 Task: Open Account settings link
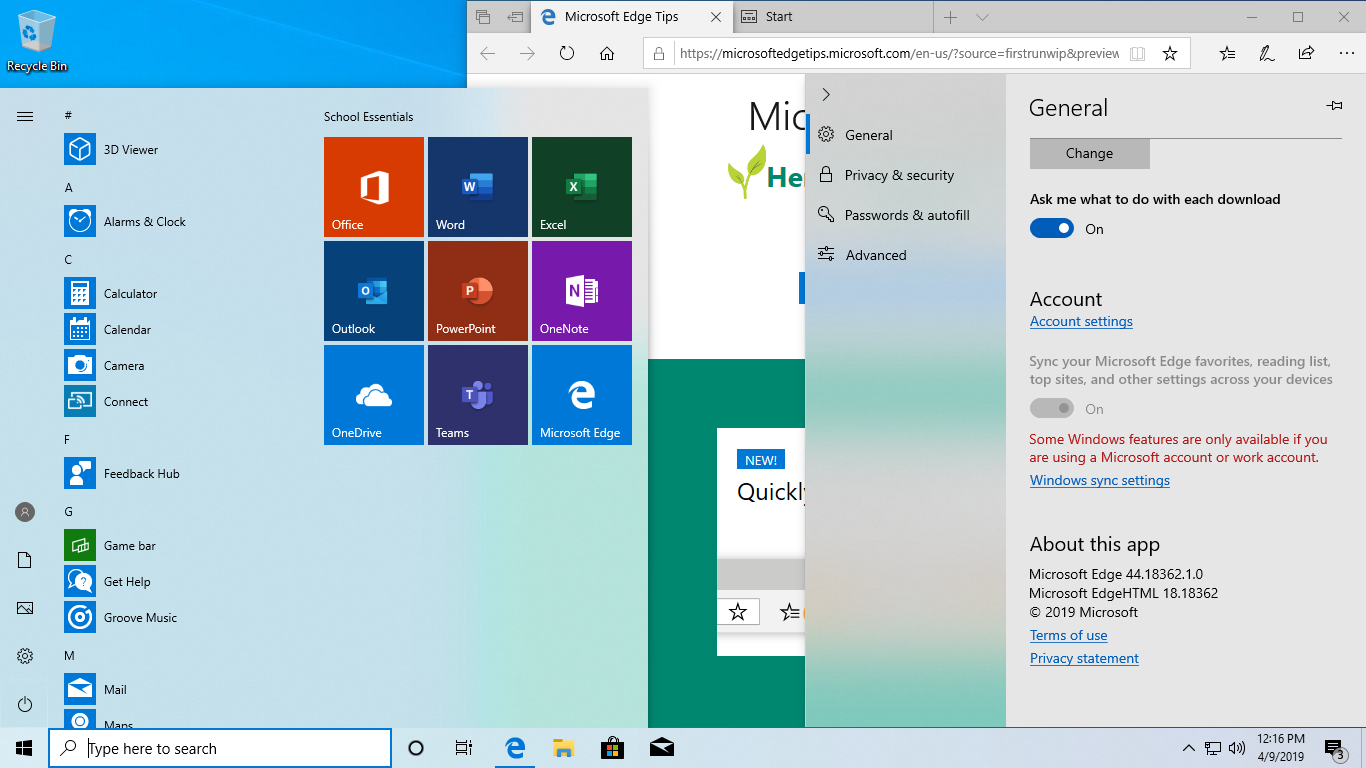1081,322
